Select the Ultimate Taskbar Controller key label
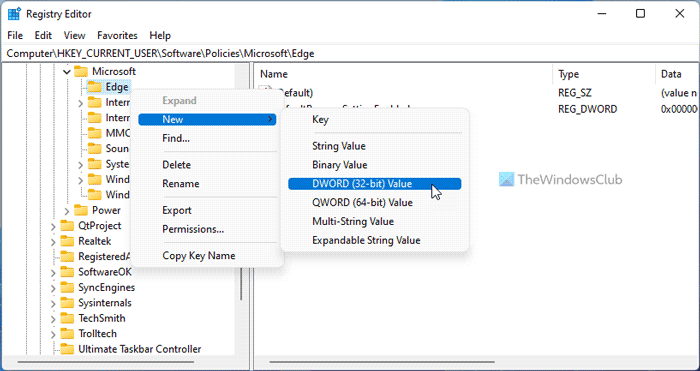700x371 pixels. [140, 349]
